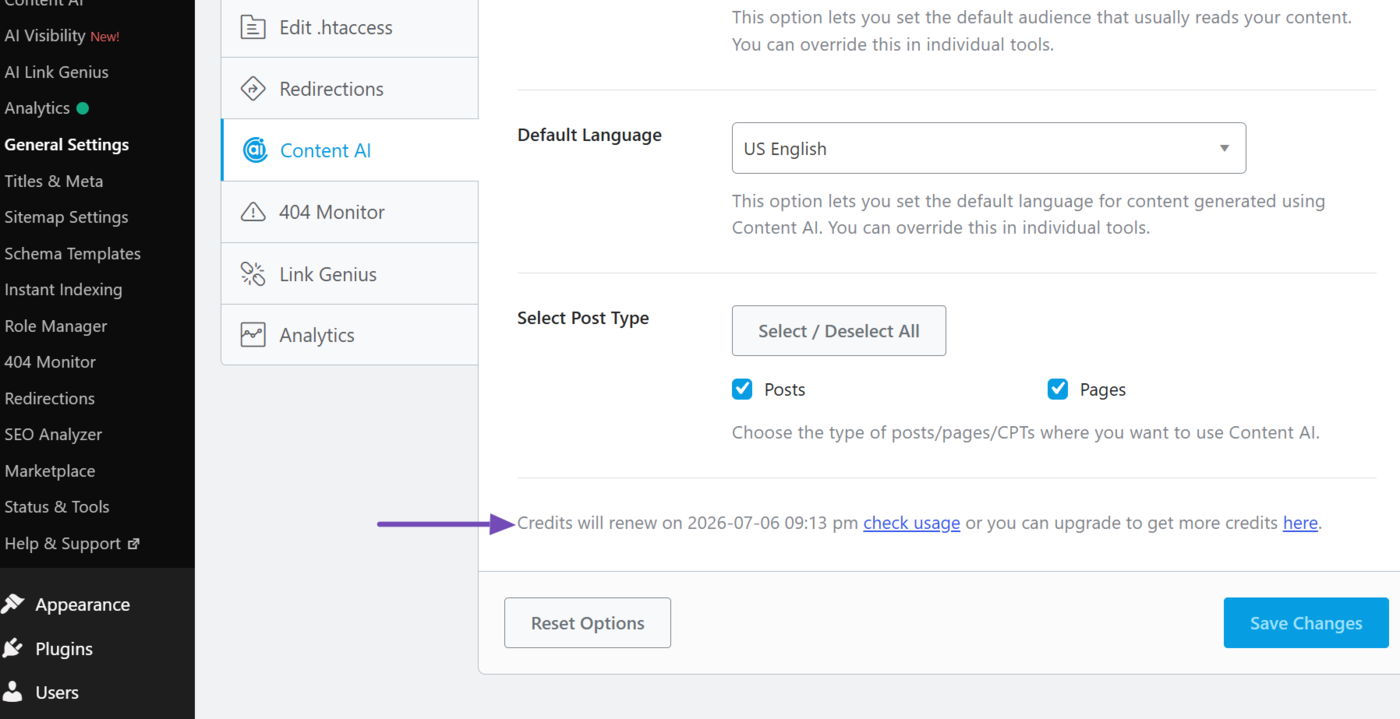Select General Settings in the sidebar
Screen dimensions: 1400x719
pyautogui.click(x=66, y=145)
